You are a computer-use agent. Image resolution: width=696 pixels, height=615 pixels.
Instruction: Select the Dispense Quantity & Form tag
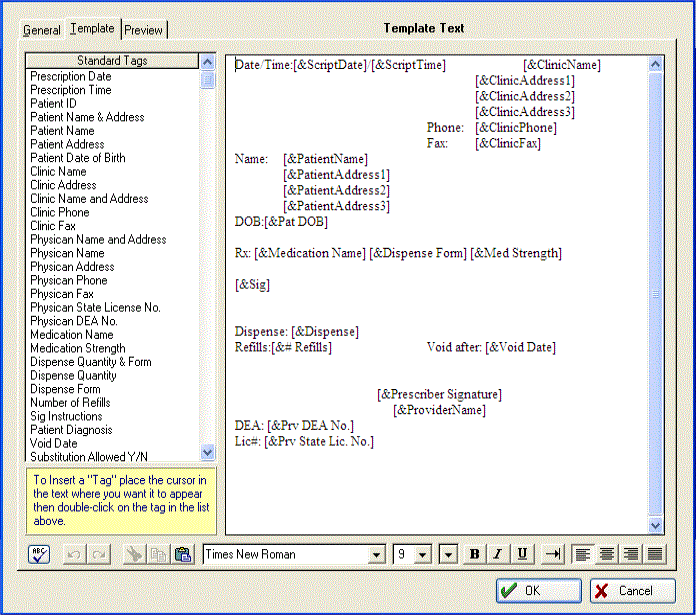91,362
